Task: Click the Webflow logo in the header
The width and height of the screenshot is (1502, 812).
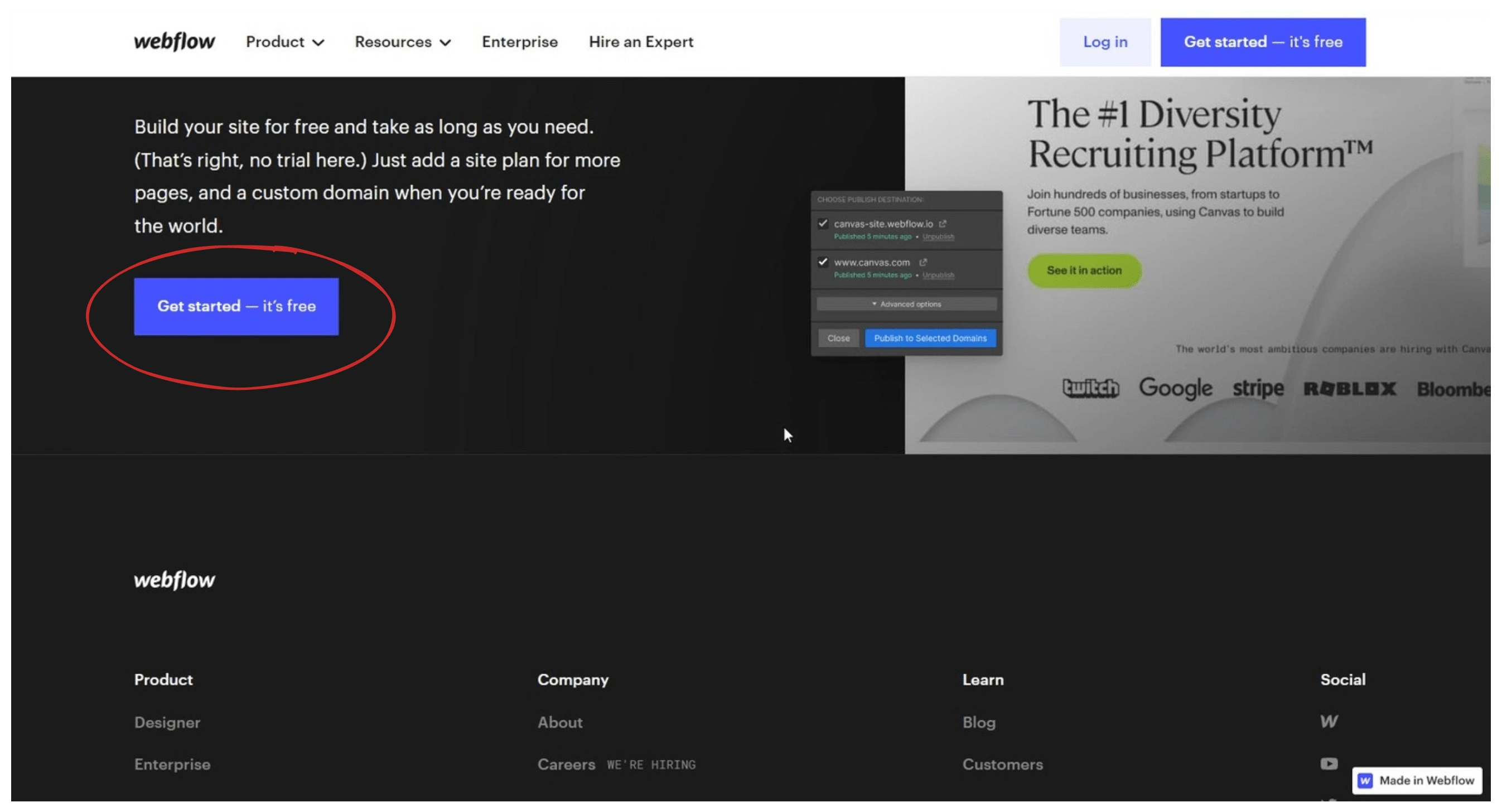Action: 175,41
